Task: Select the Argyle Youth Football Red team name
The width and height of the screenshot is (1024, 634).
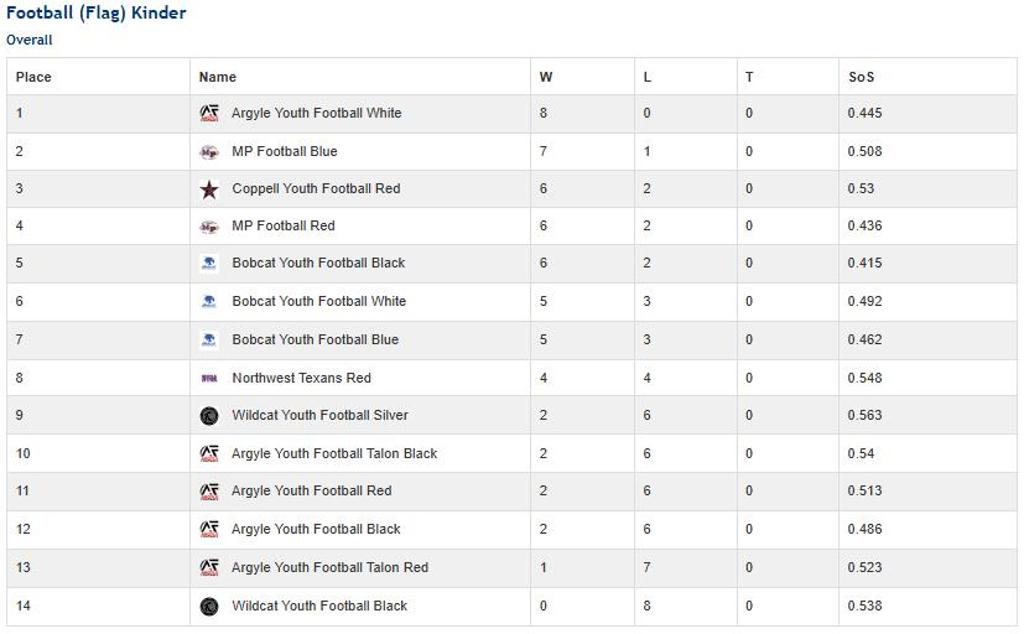Action: pyautogui.click(x=311, y=491)
